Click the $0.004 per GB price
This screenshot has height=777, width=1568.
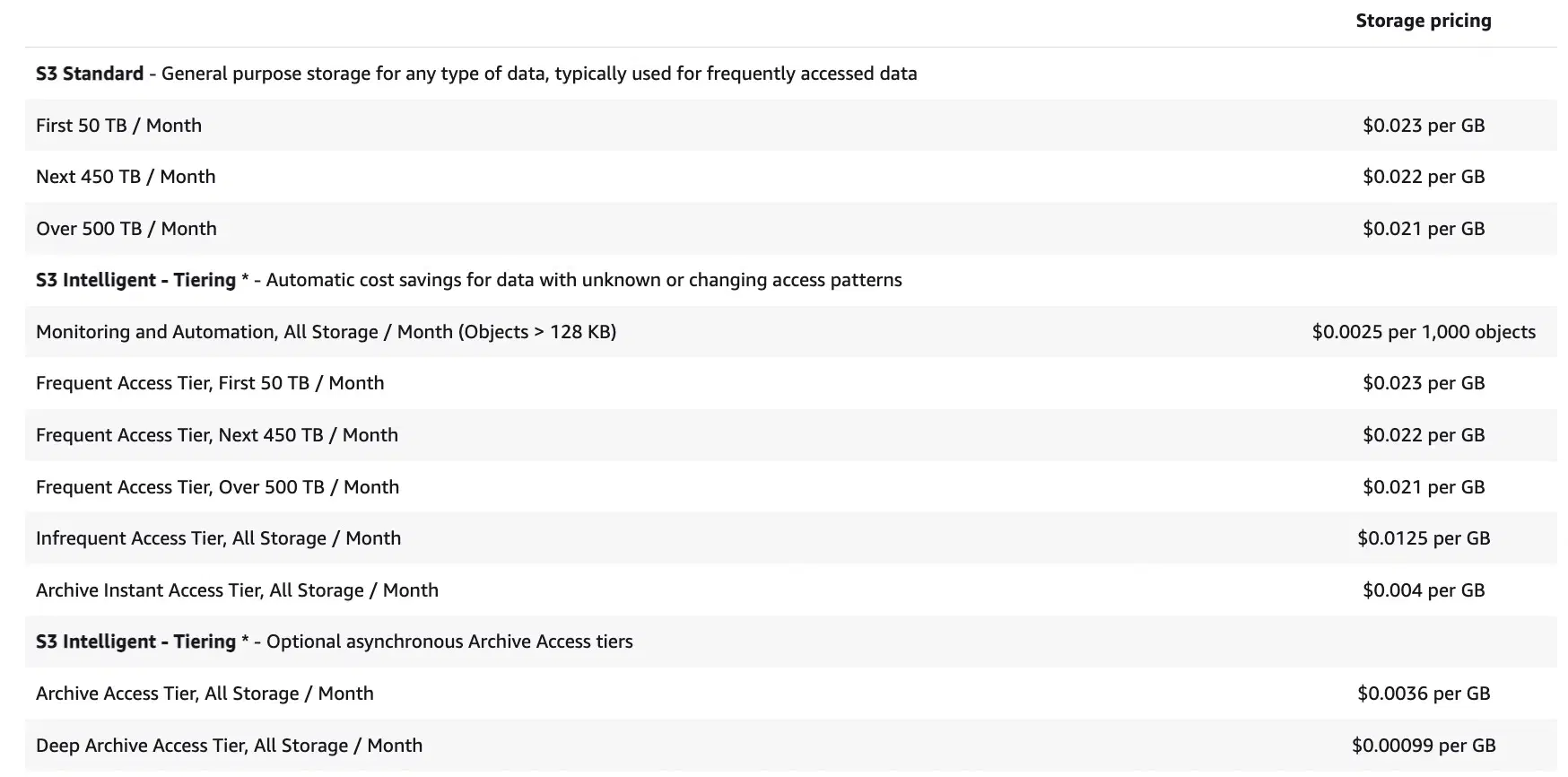1424,590
